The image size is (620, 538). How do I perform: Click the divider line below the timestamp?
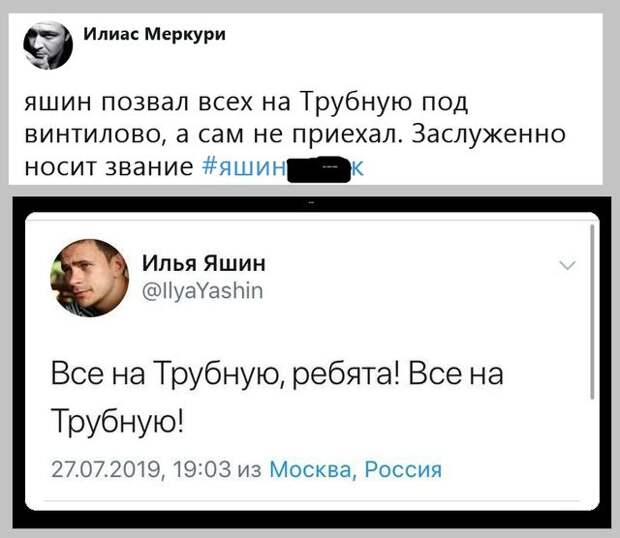[312, 501]
